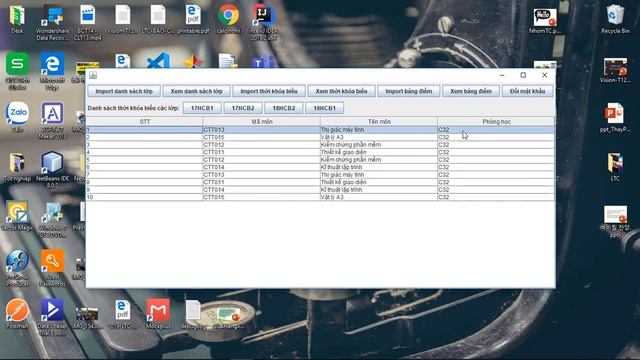Image resolution: width=640 pixels, height=360 pixels.
Task: Click Xem danh sách lớp button
Action: tap(196, 91)
